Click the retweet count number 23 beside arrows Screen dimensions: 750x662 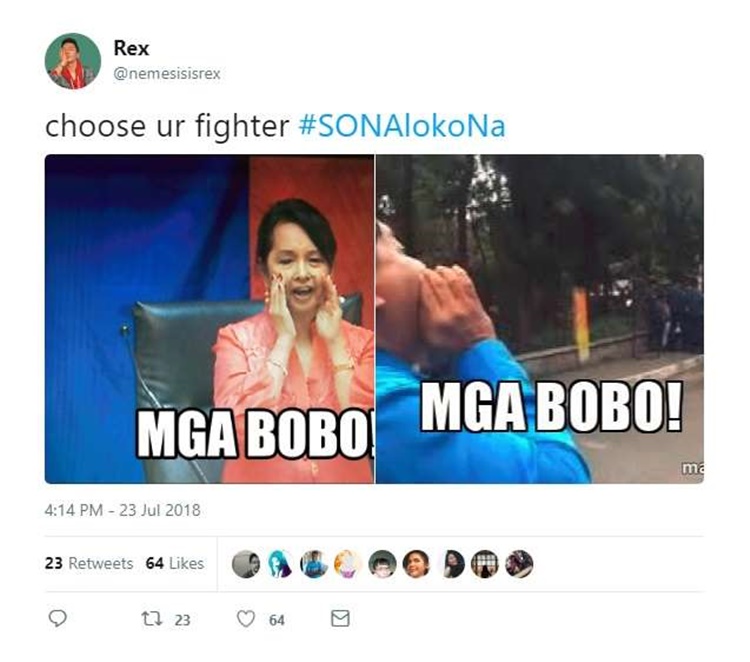tap(182, 620)
